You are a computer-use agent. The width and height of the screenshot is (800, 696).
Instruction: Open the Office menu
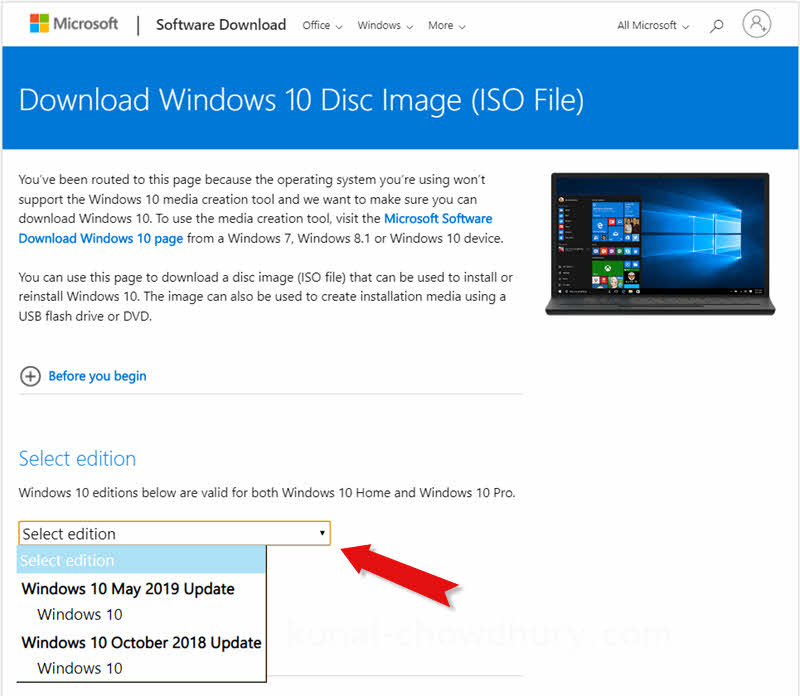pyautogui.click(x=322, y=26)
